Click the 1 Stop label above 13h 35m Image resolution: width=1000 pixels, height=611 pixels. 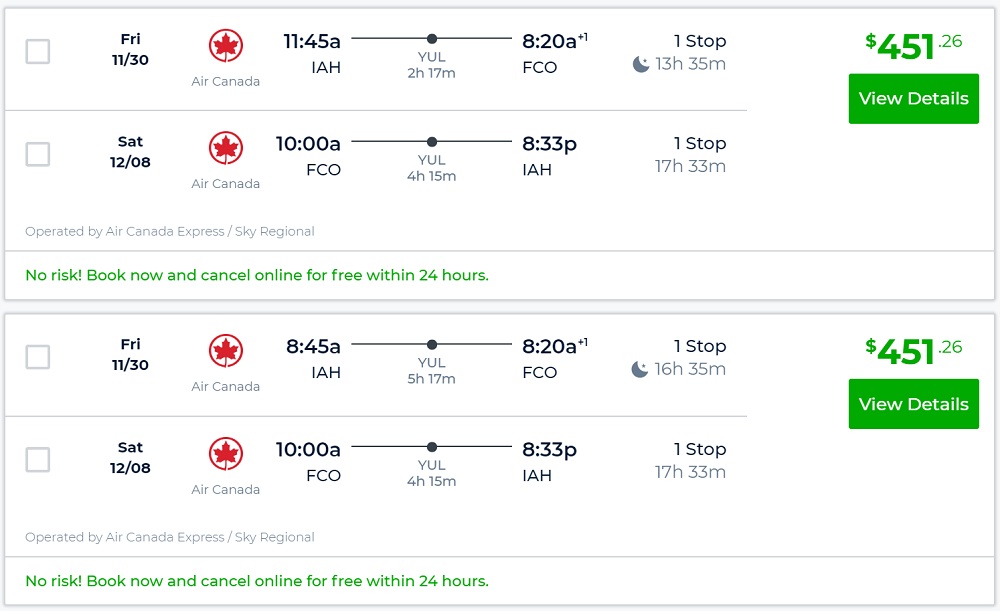point(700,41)
